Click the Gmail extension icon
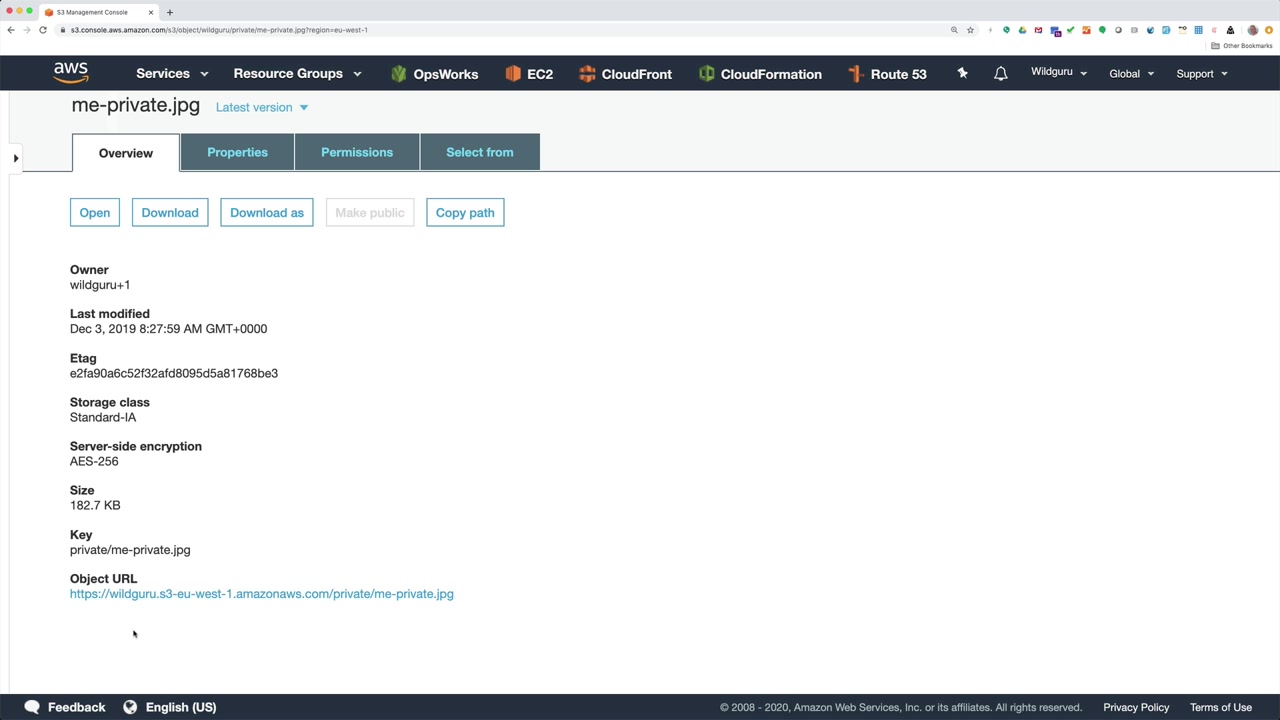 [x=1038, y=30]
